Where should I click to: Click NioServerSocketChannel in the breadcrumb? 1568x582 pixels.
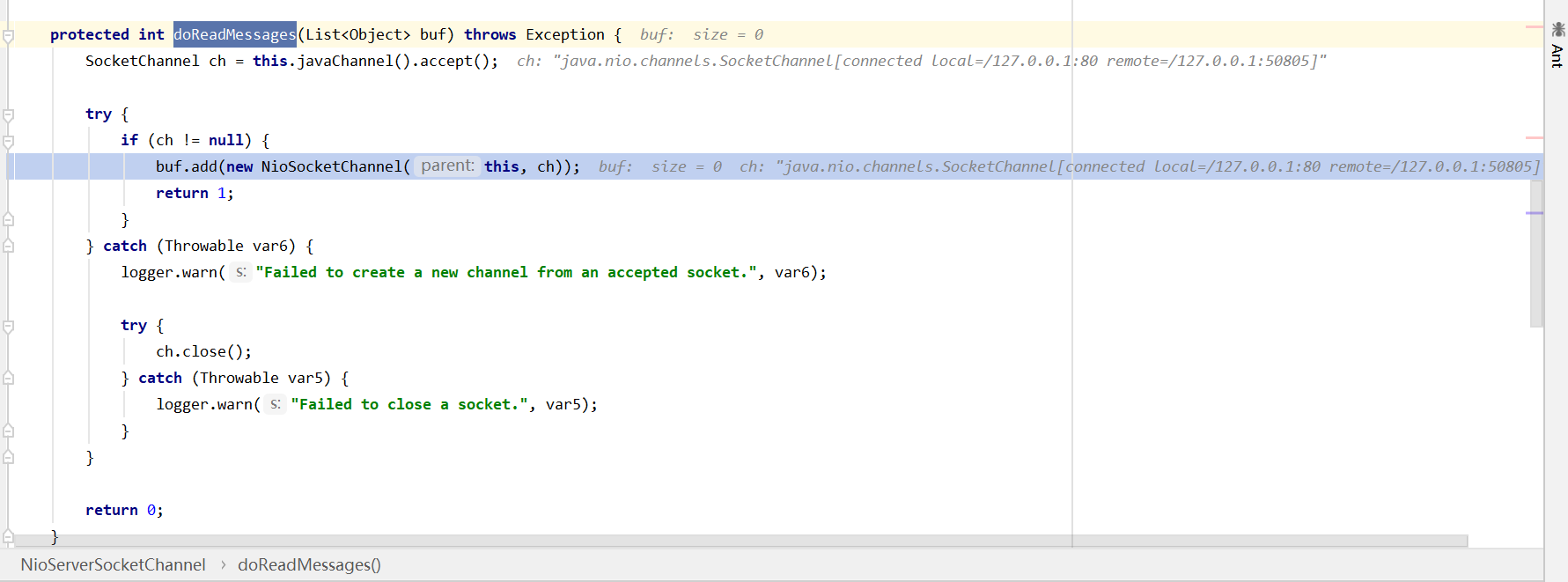(x=113, y=564)
